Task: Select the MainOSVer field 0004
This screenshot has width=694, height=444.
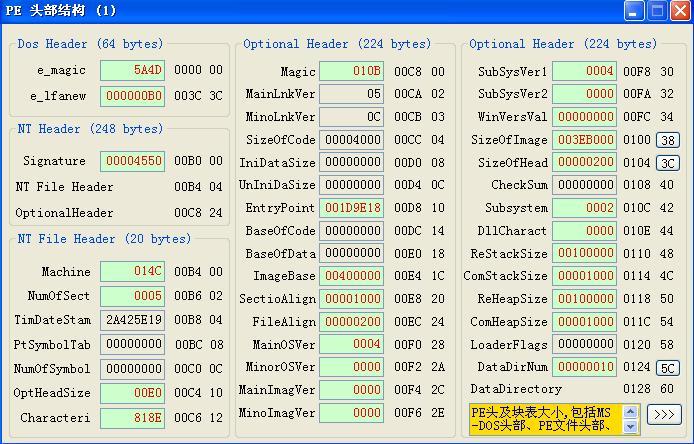Action: coord(351,344)
